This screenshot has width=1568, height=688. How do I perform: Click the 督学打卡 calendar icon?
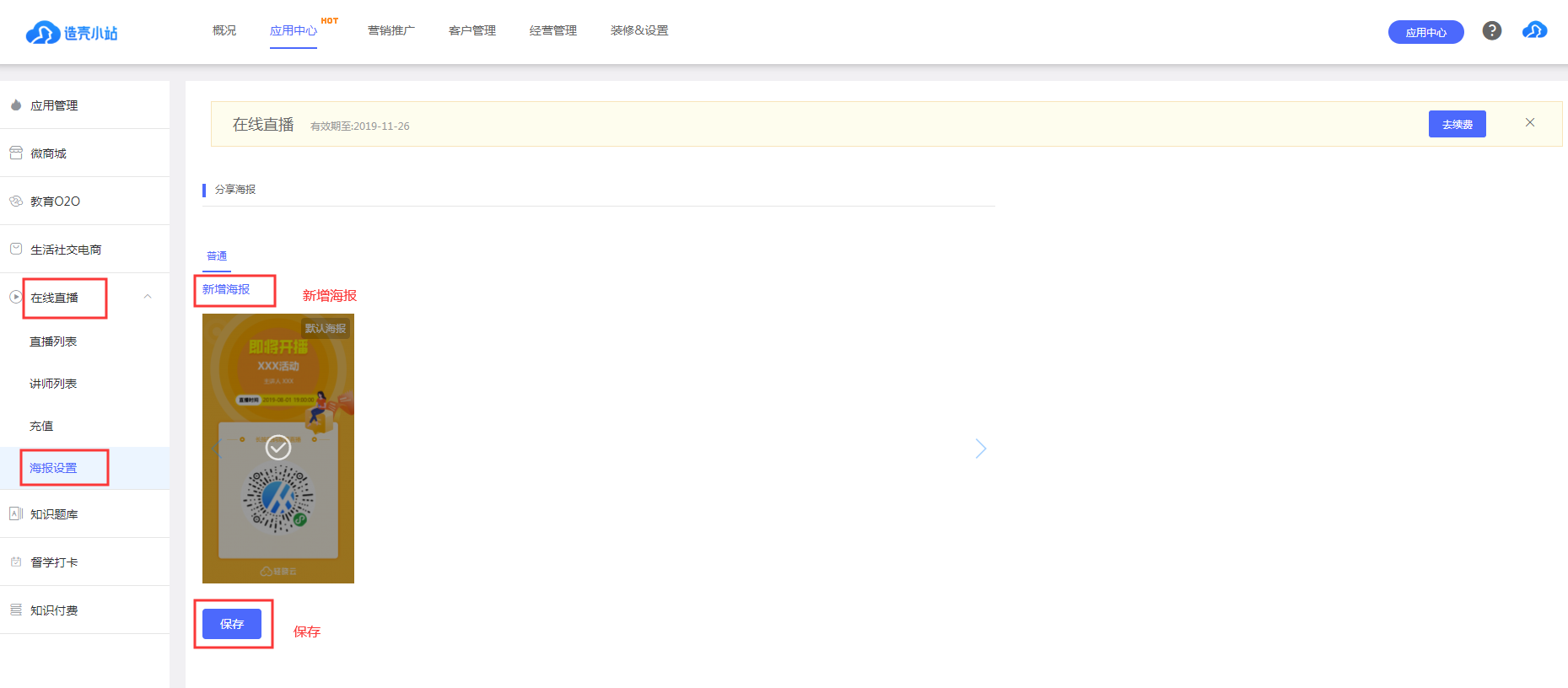pyautogui.click(x=16, y=562)
